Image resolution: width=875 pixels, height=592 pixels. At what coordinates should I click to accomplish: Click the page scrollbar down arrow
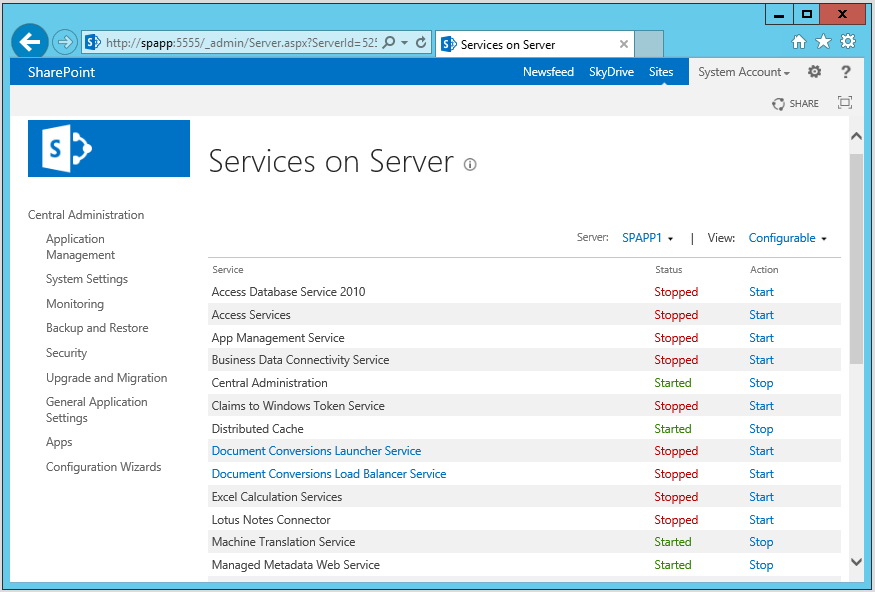point(856,561)
